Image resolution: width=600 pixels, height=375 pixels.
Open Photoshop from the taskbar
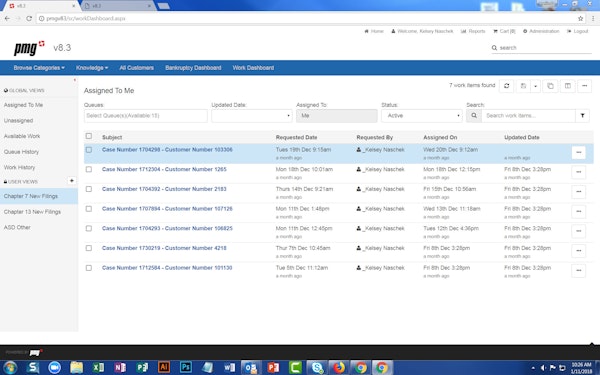[186, 368]
